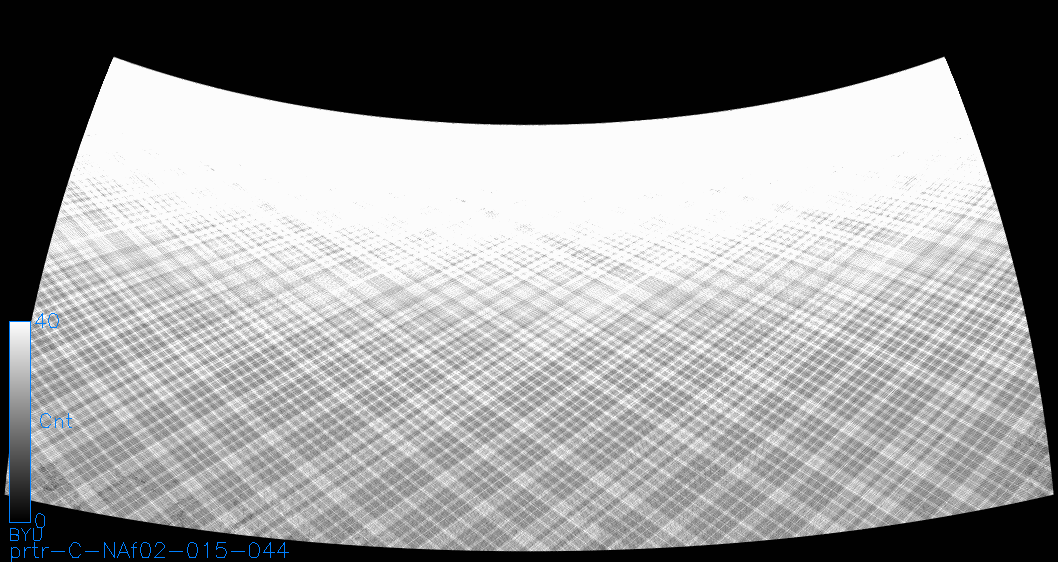Viewport: 1058px width, 562px height.
Task: Select the black bottom end of the colorbar
Action: 19,512
